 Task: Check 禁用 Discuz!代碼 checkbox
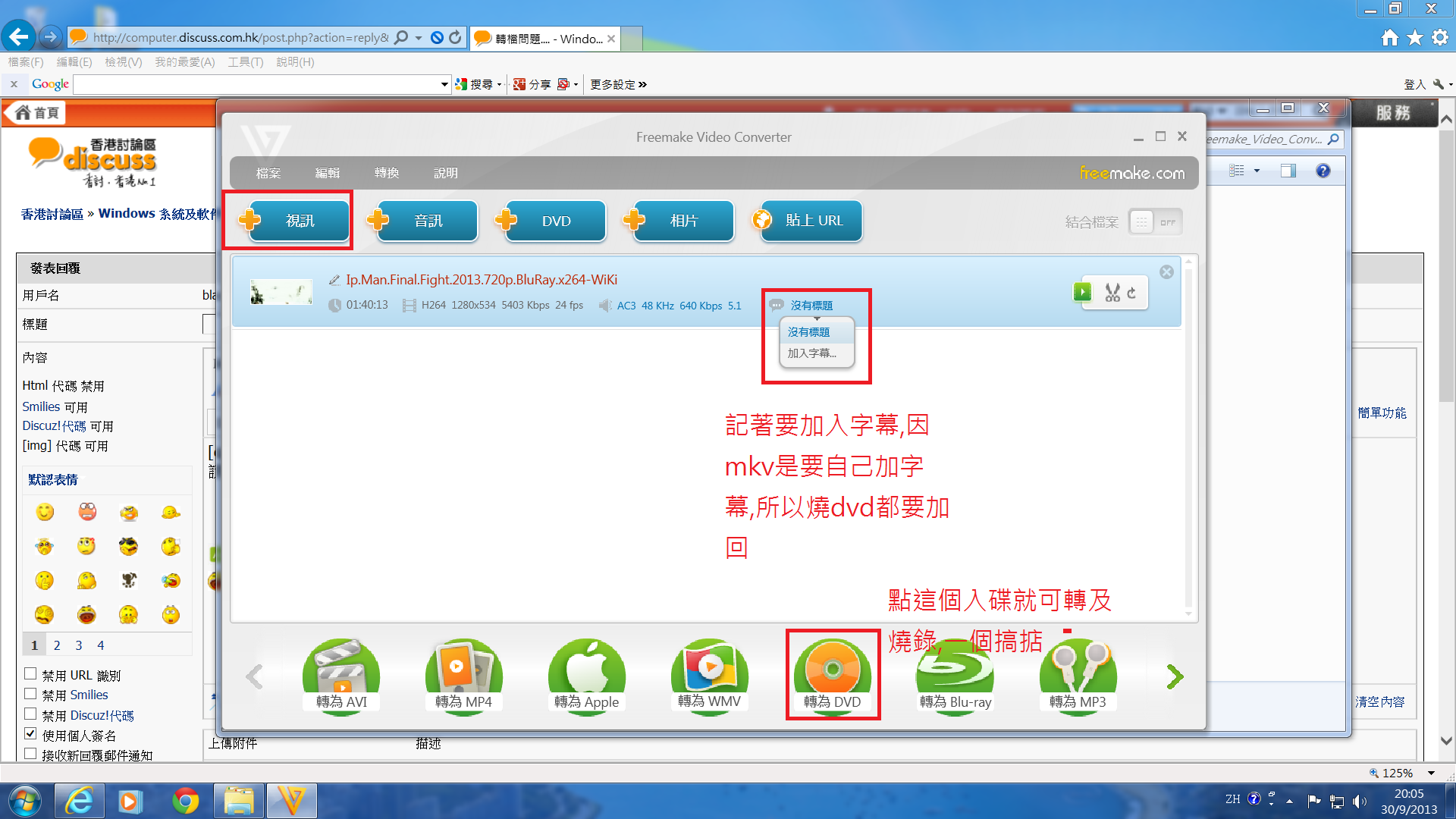[30, 714]
